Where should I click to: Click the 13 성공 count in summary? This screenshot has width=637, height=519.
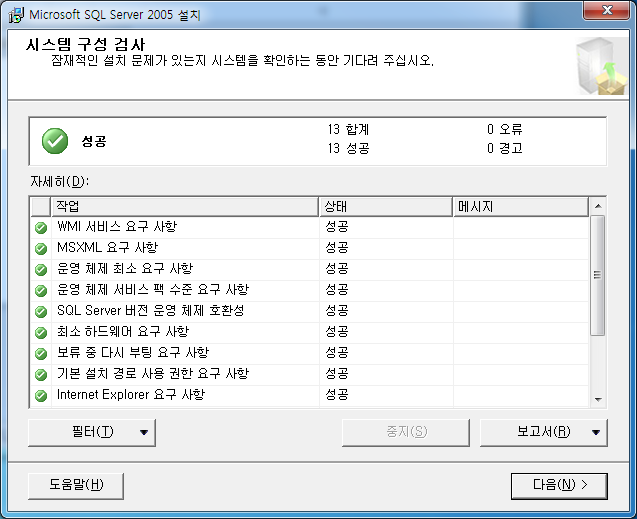349,148
